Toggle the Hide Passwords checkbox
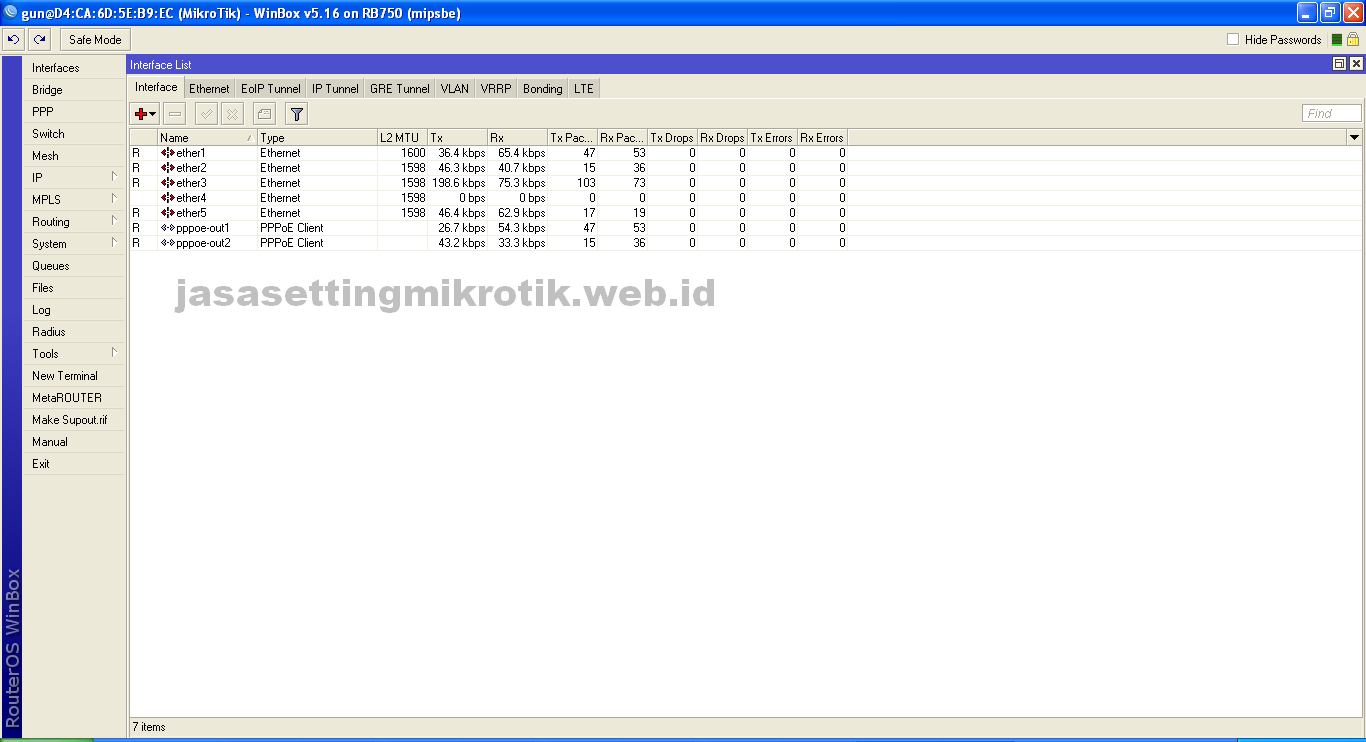This screenshot has height=742, width=1366. click(1232, 39)
